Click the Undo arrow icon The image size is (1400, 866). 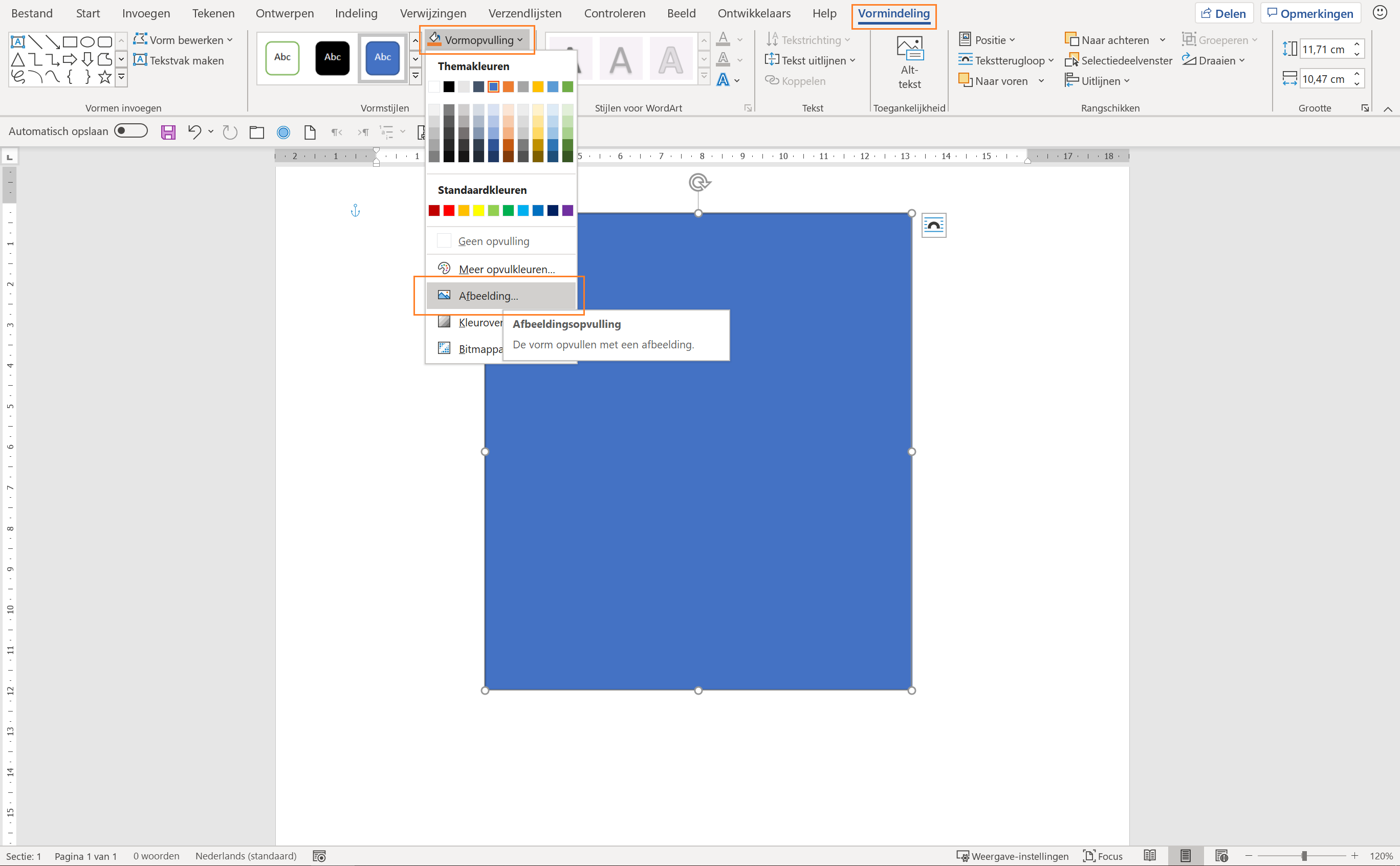[x=194, y=132]
